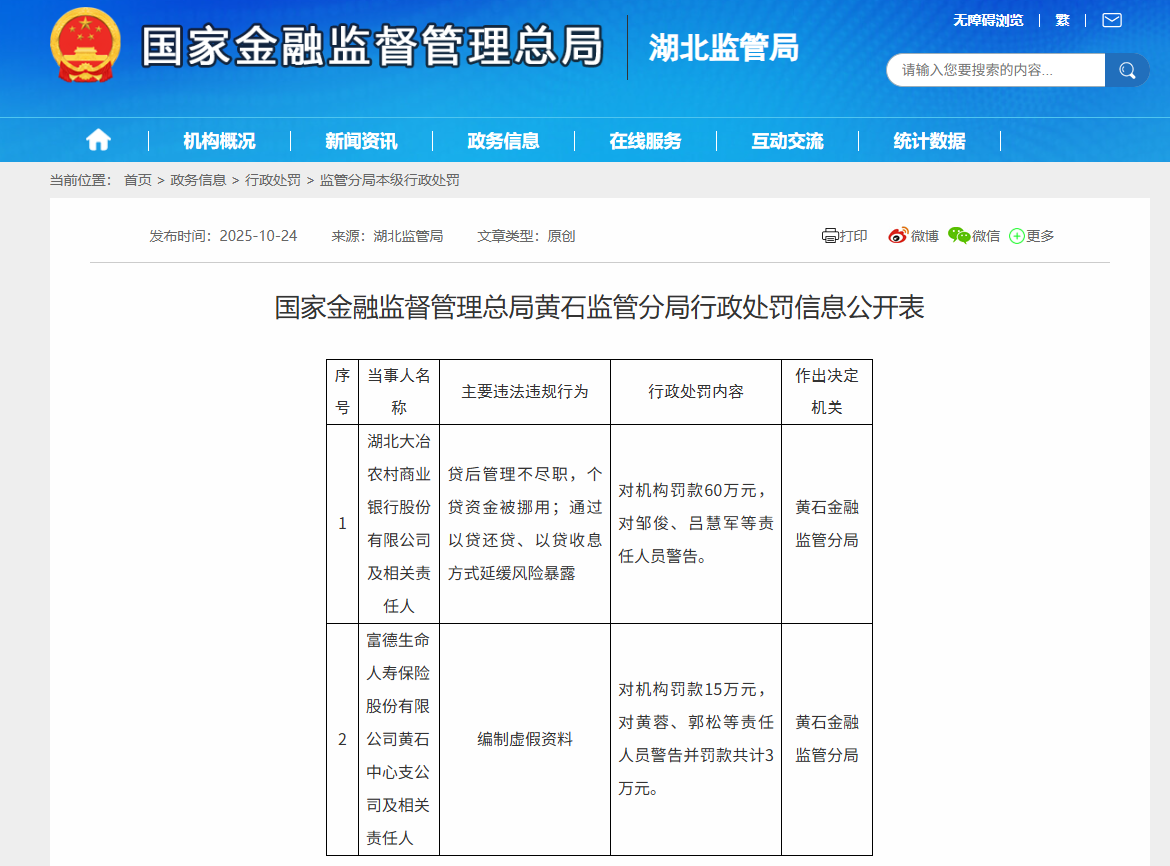Open the 统计数据 navigation menu
Image resolution: width=1170 pixels, height=866 pixels.
pos(928,140)
